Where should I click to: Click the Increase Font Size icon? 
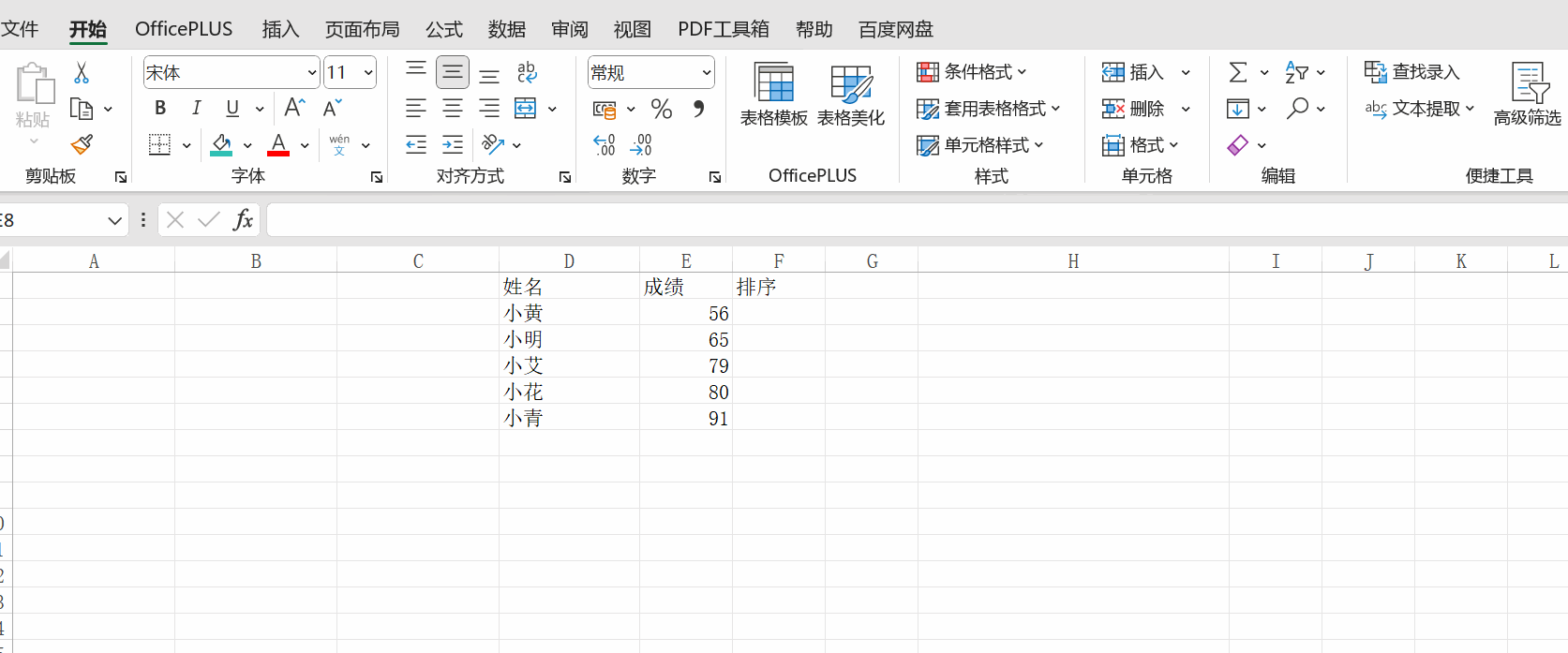(x=294, y=109)
